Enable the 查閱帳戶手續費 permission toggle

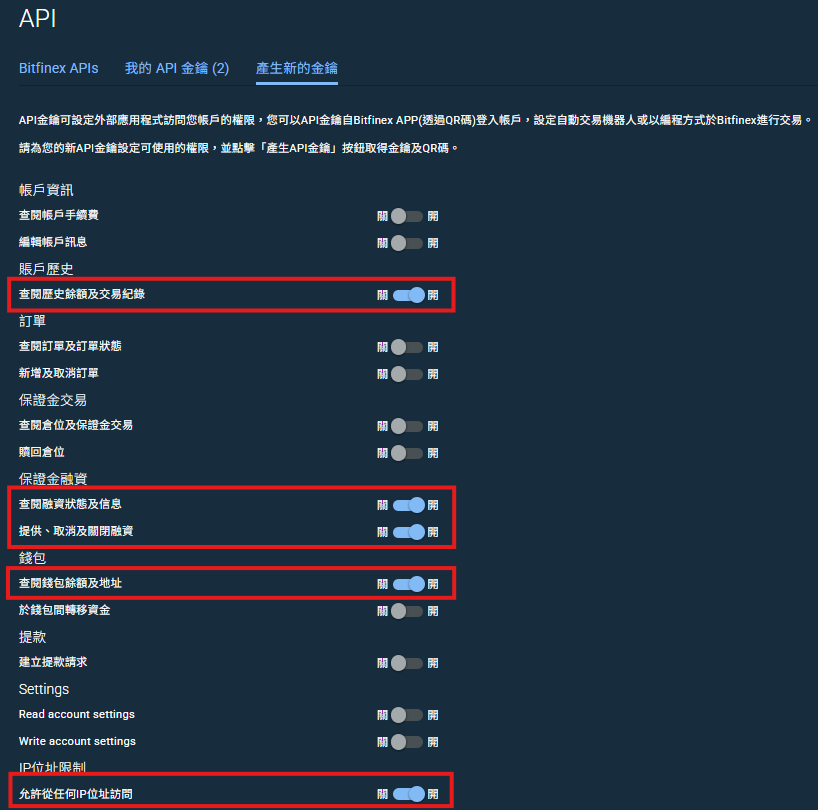(x=408, y=215)
